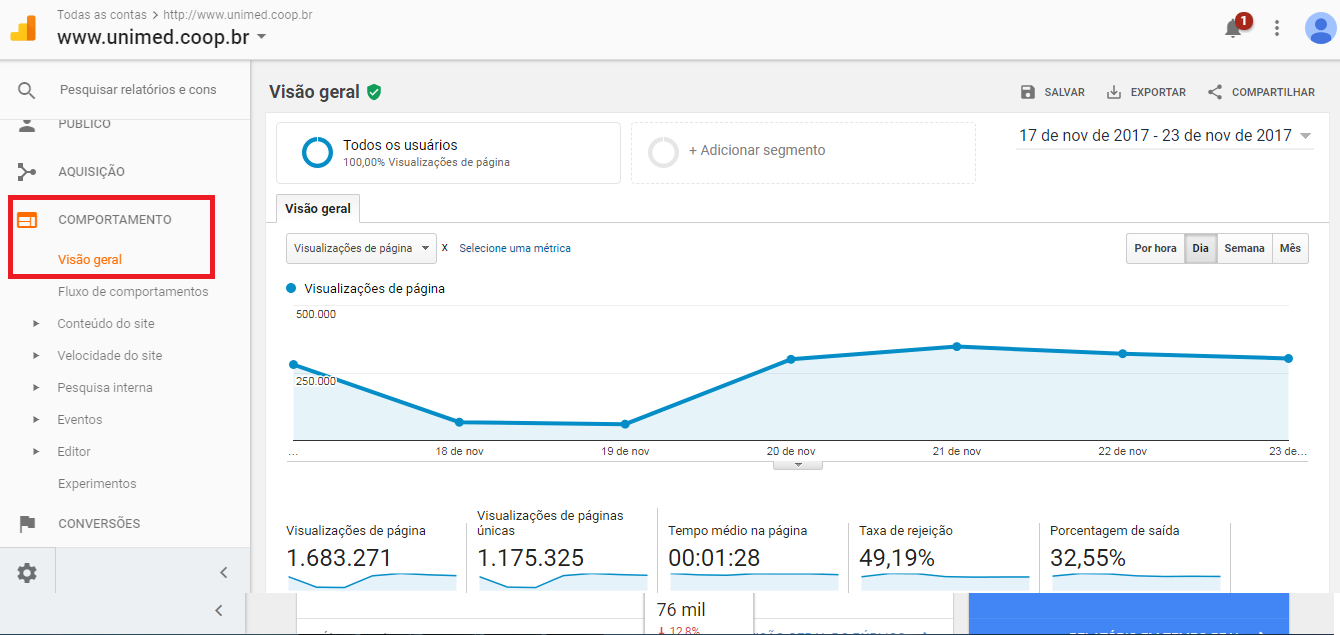Open the user account avatar

1319,29
